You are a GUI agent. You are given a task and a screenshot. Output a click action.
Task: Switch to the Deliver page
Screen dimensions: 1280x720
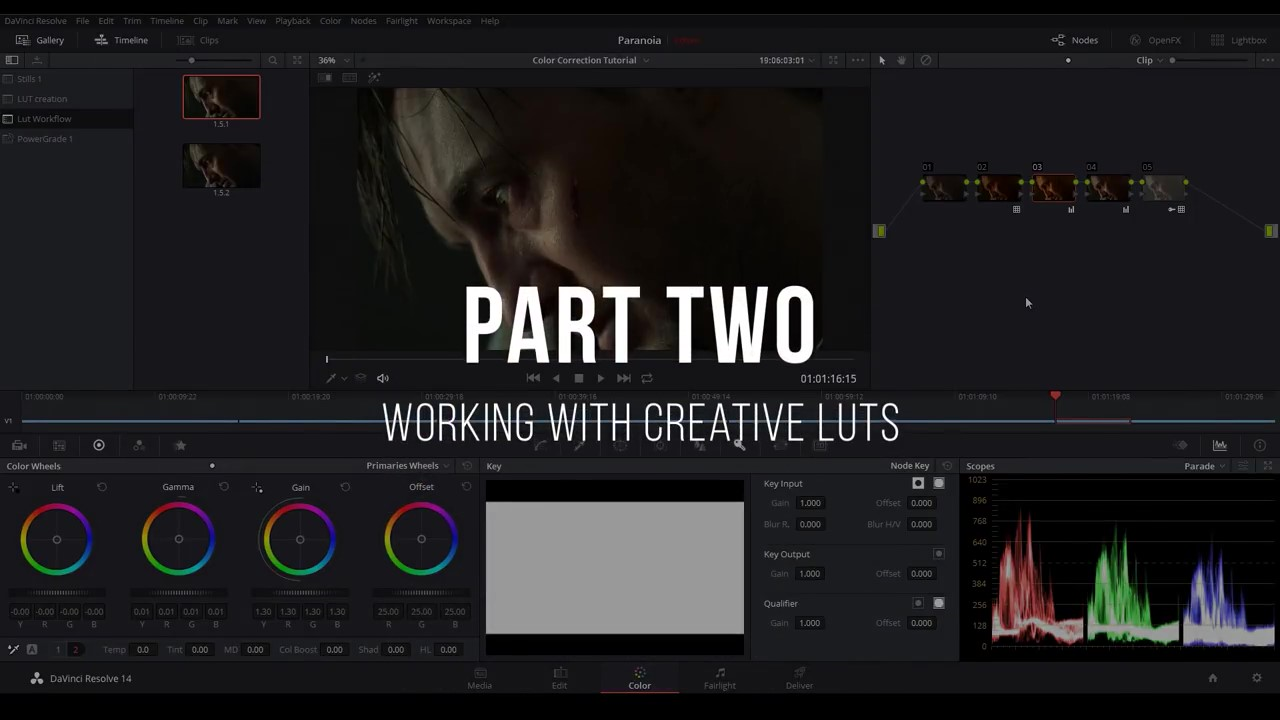point(799,677)
